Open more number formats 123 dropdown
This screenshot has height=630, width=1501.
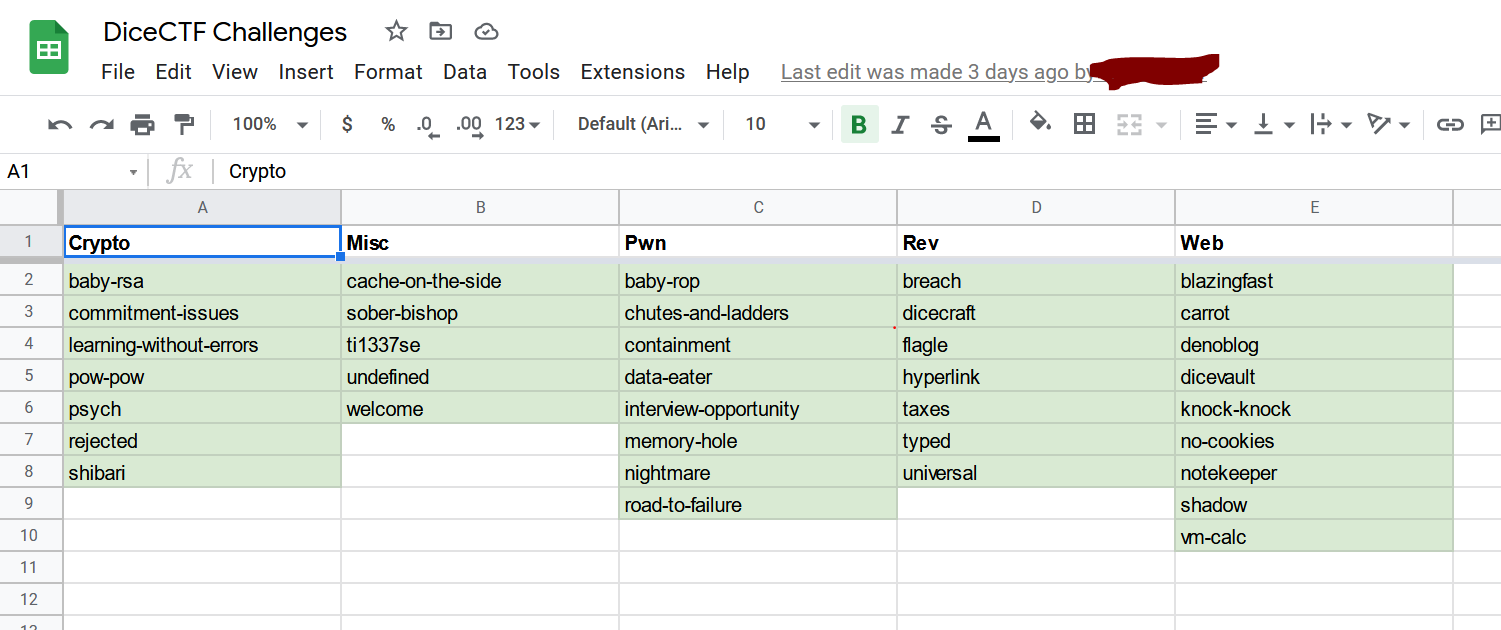517,124
